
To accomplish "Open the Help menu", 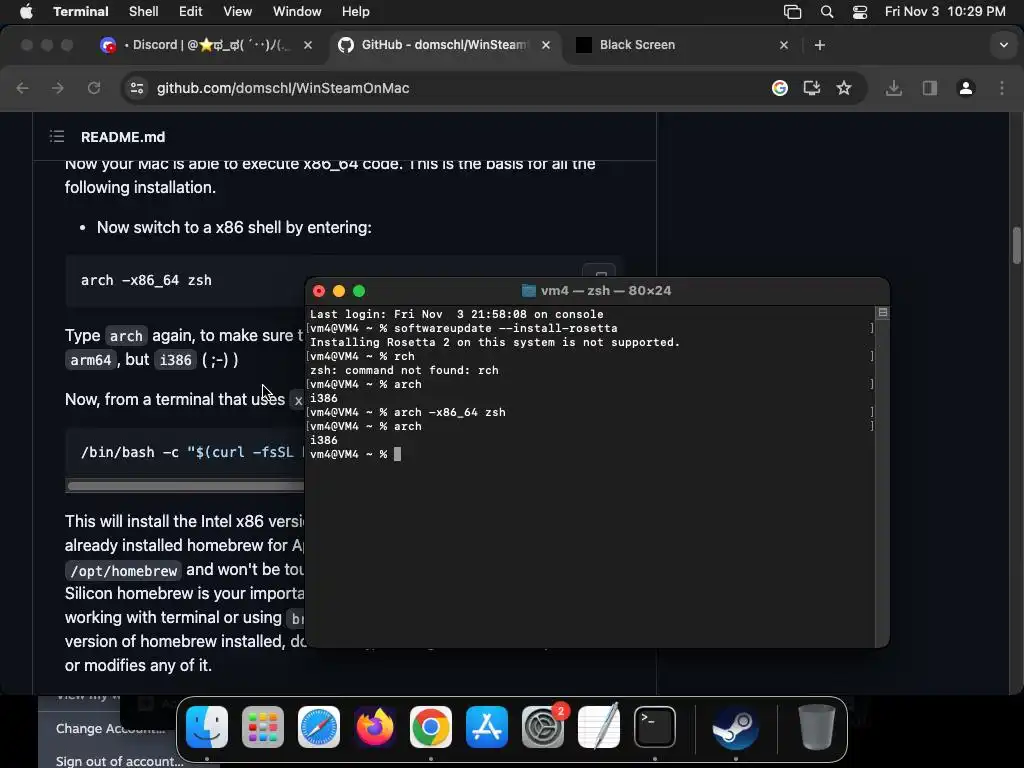I will 355,12.
